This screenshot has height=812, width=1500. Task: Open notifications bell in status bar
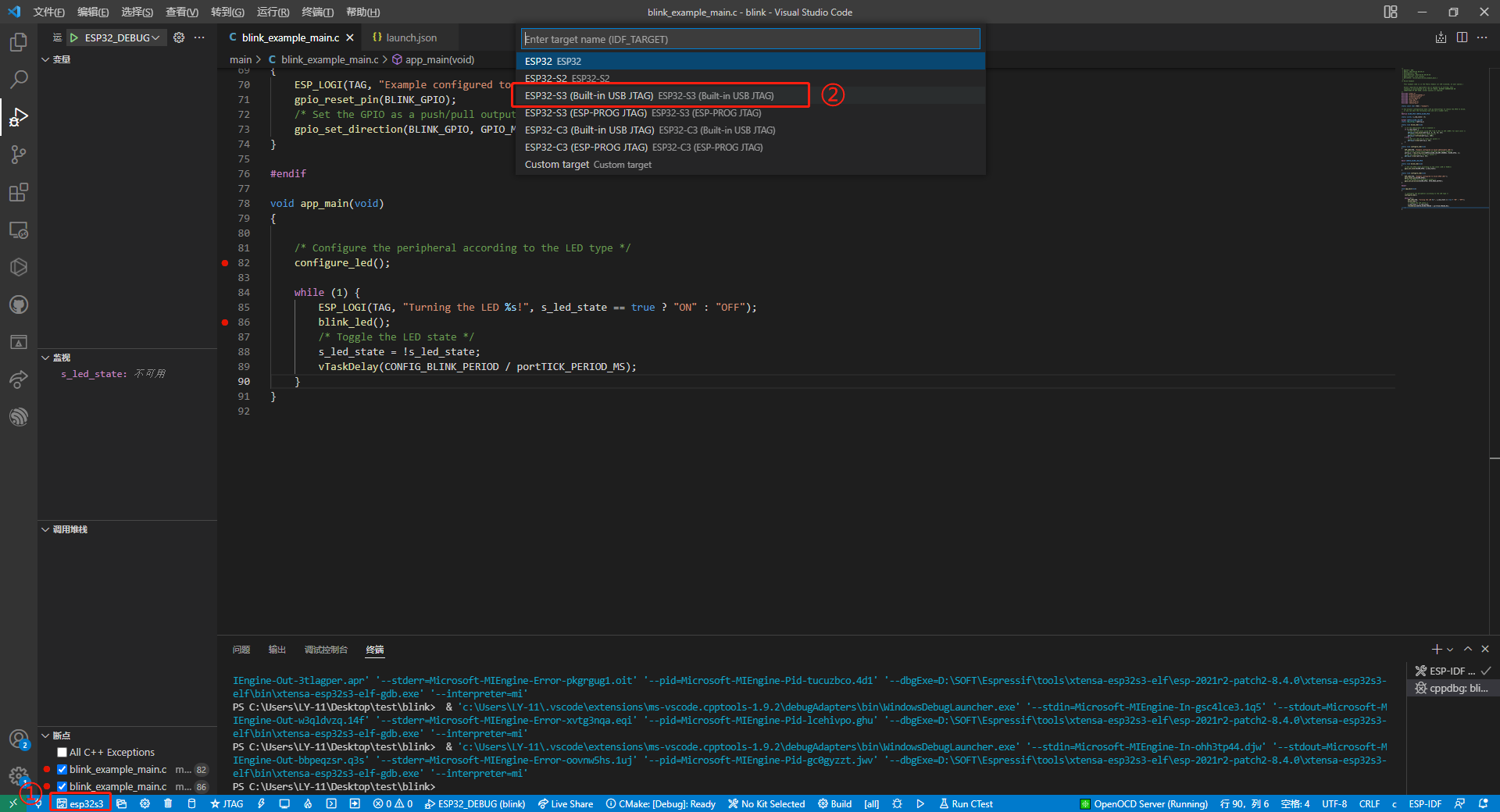click(x=1483, y=803)
